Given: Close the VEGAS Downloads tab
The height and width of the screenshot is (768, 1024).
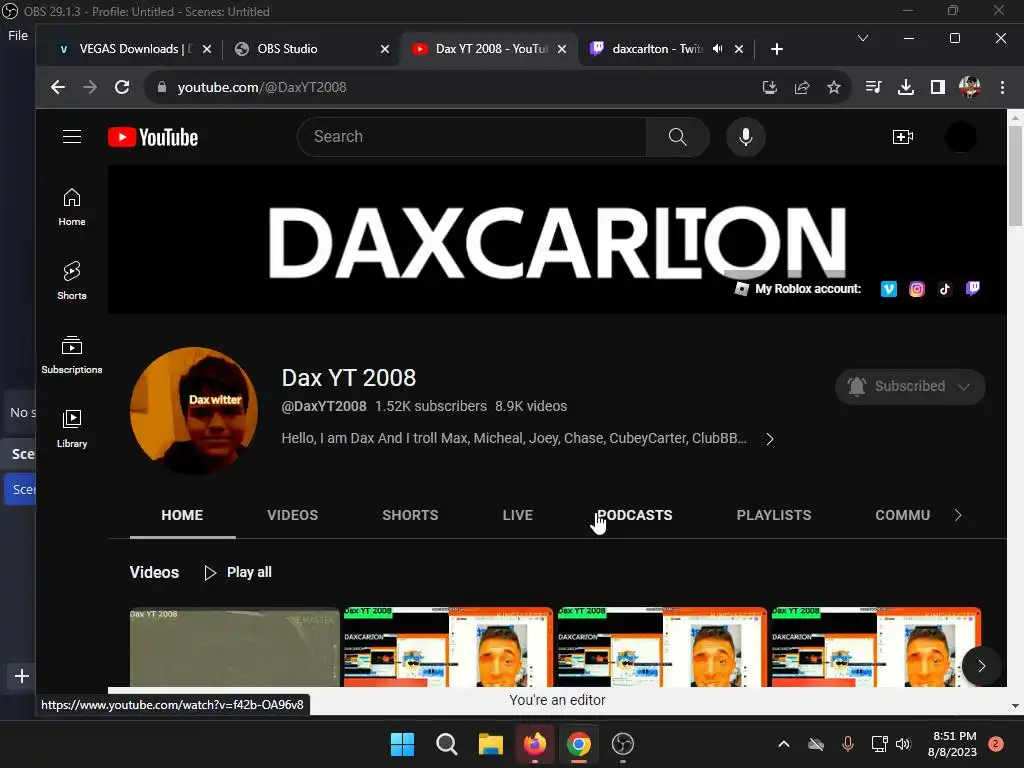Looking at the screenshot, I should tap(206, 49).
